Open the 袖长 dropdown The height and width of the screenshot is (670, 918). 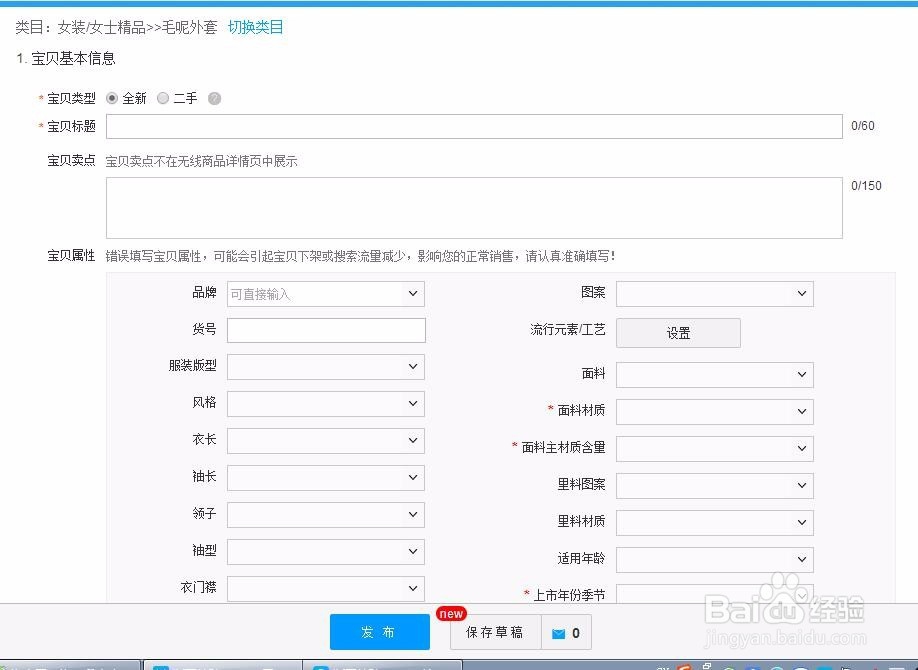click(x=326, y=478)
